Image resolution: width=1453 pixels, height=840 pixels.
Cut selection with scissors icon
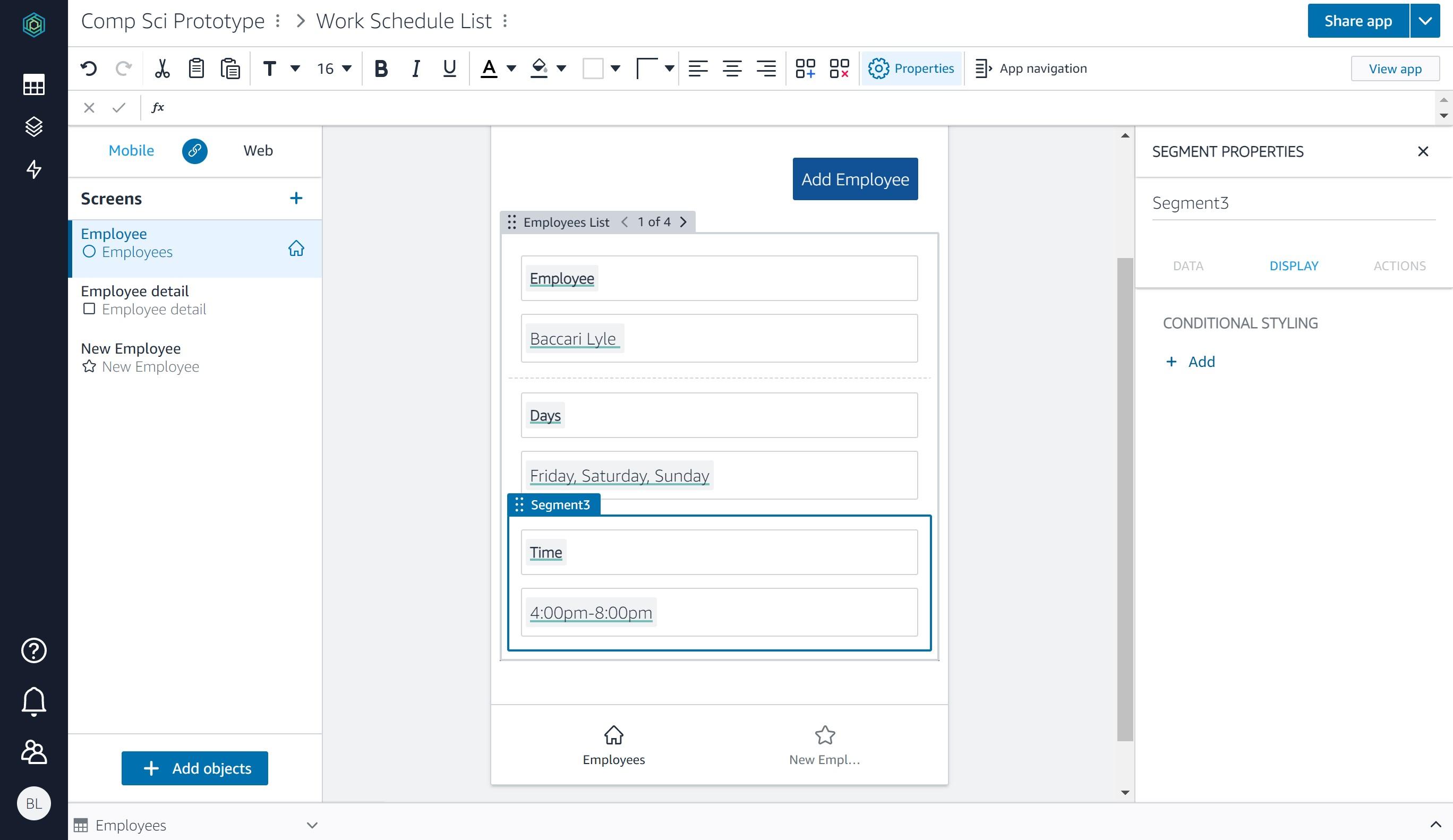click(162, 68)
